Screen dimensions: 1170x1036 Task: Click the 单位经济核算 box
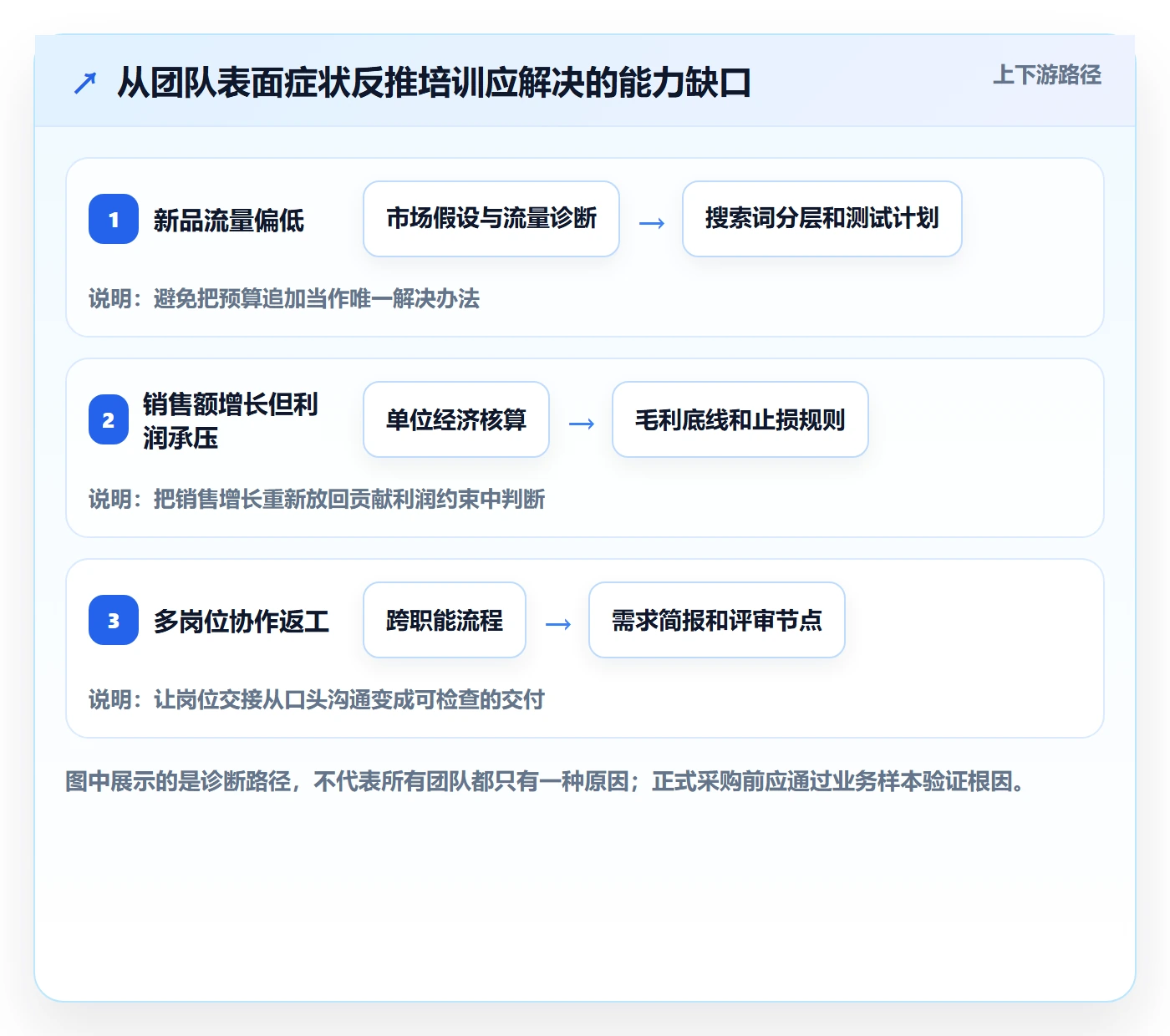pyautogui.click(x=456, y=419)
